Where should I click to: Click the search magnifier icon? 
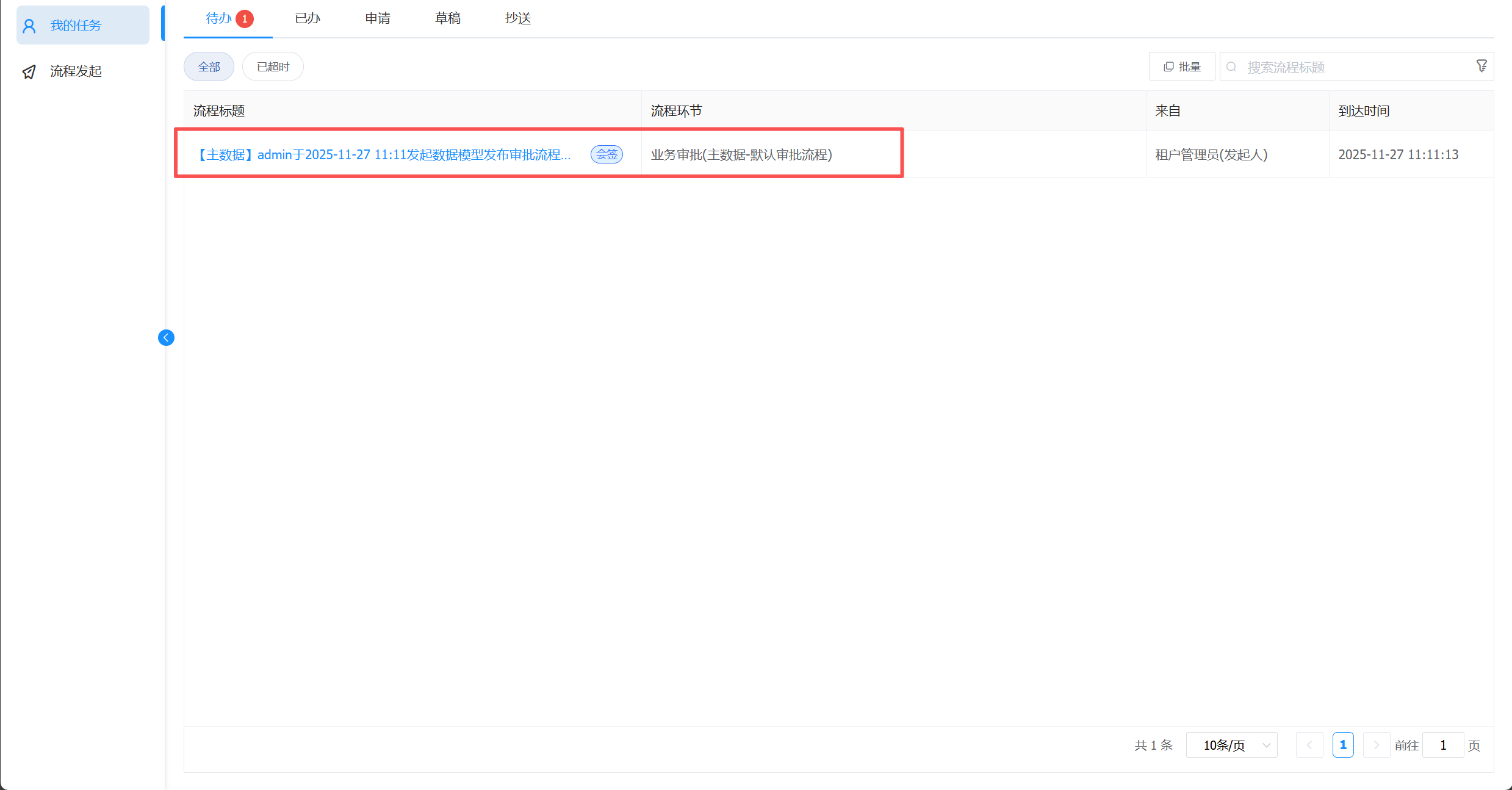click(1231, 67)
